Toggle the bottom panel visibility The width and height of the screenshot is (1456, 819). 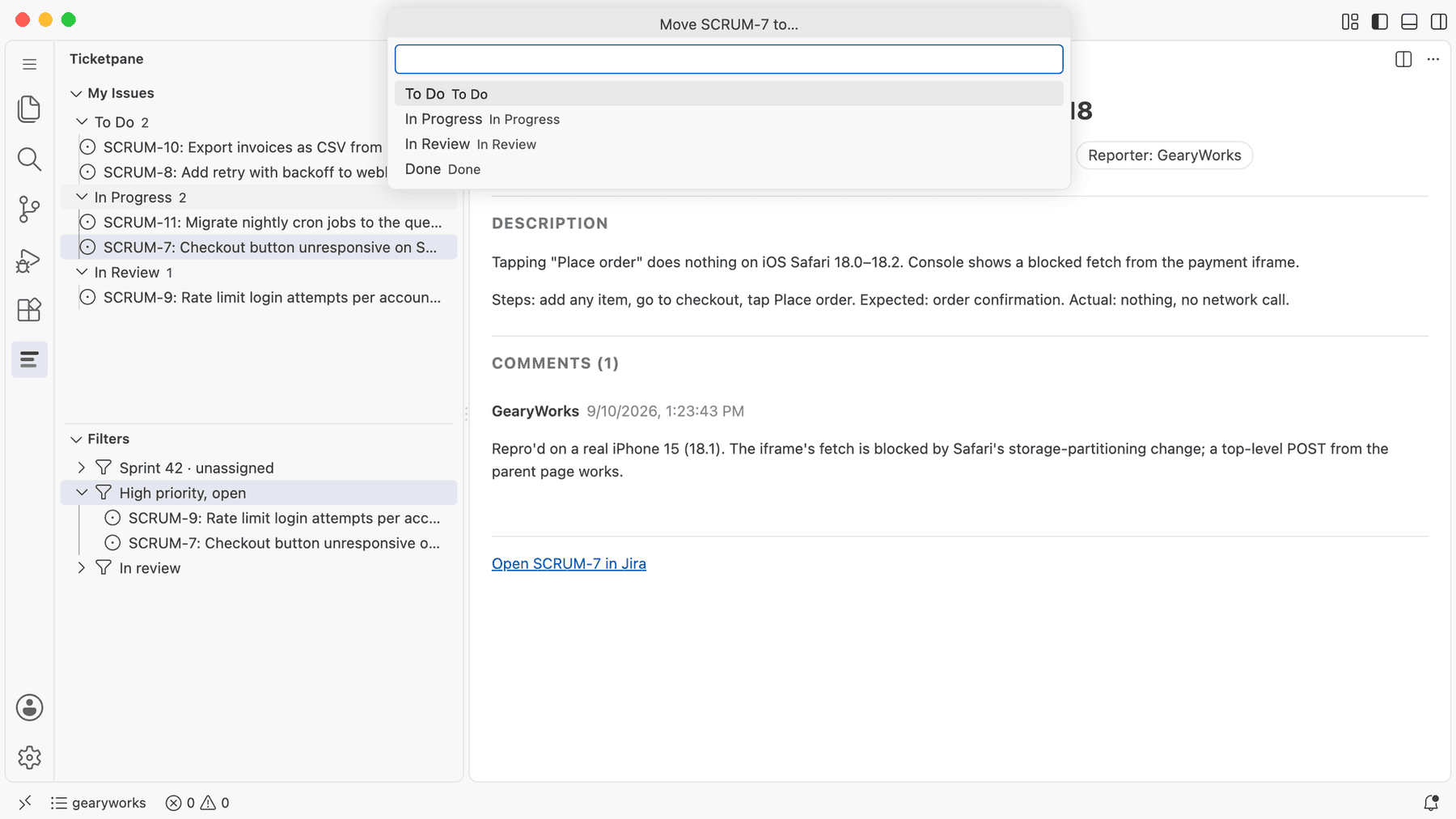pyautogui.click(x=1409, y=22)
